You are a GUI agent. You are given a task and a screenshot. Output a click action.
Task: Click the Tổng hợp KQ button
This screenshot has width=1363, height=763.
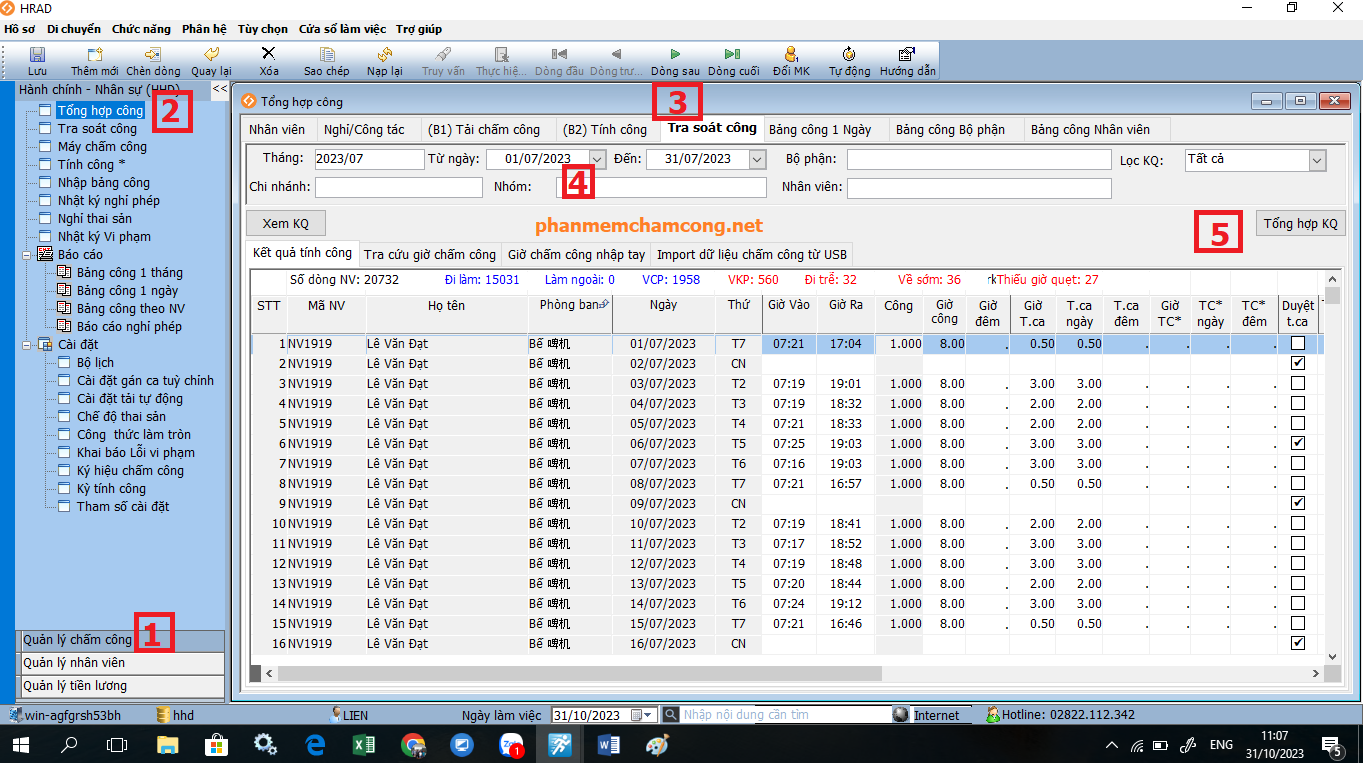(x=1300, y=223)
